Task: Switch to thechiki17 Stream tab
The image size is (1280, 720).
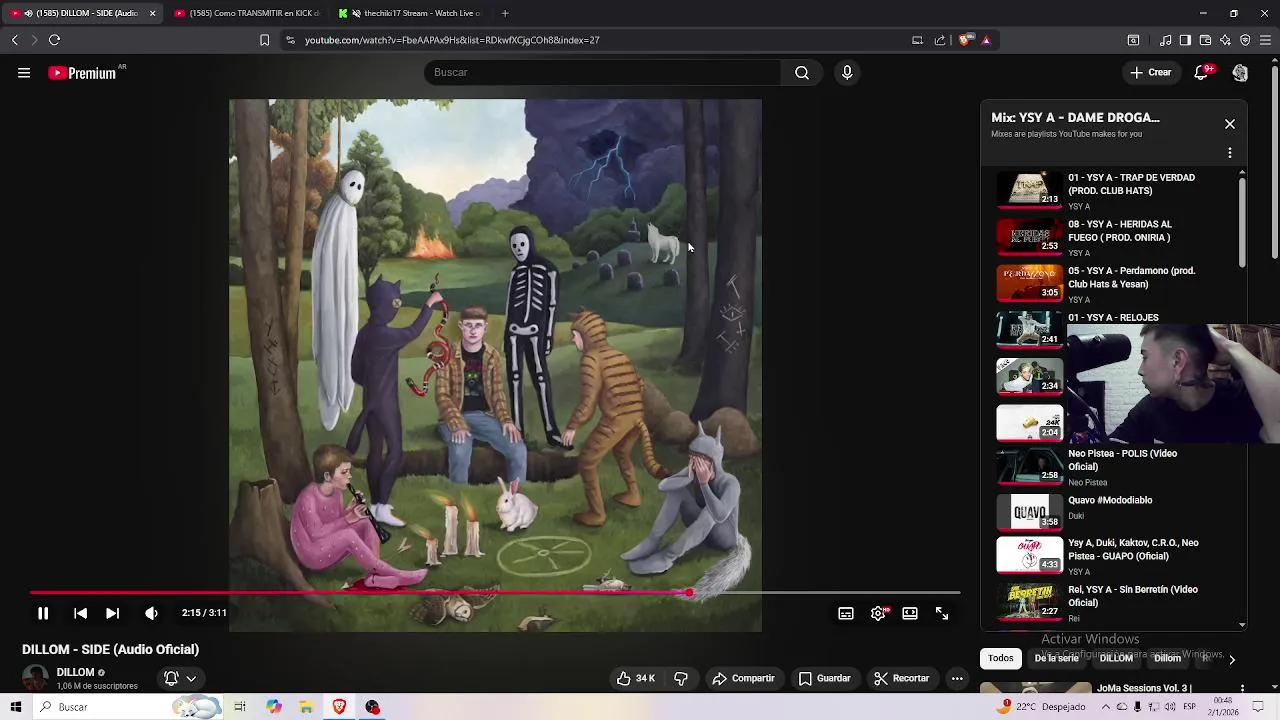Action: [x=412, y=13]
